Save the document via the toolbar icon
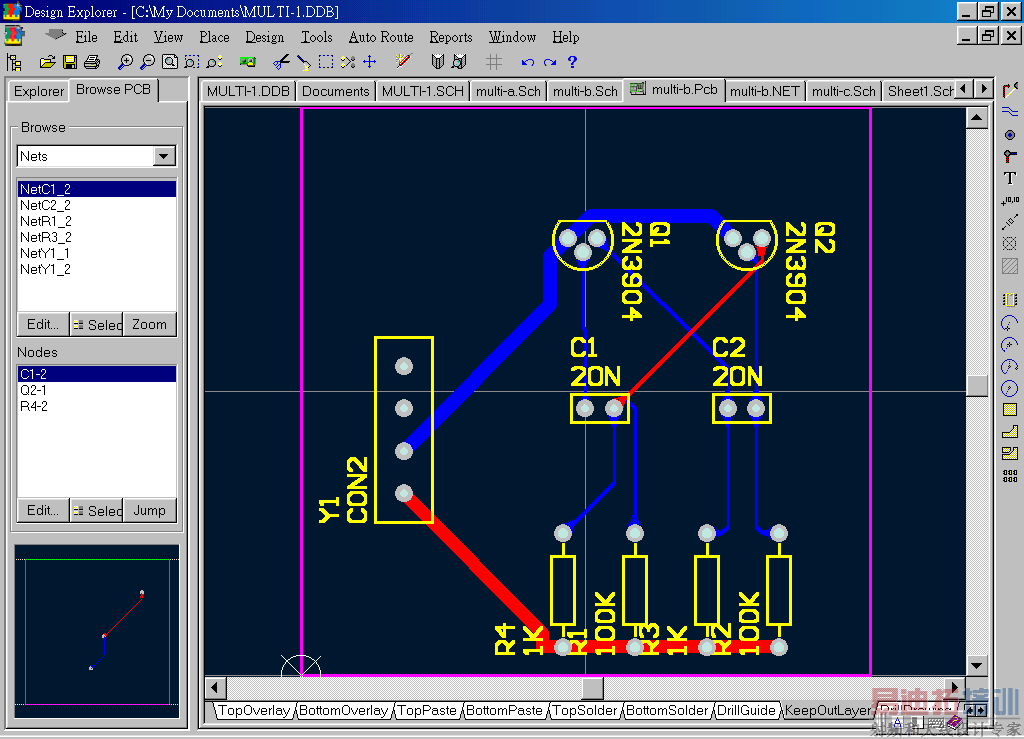Screen dimensions: 1024x739 (69, 62)
